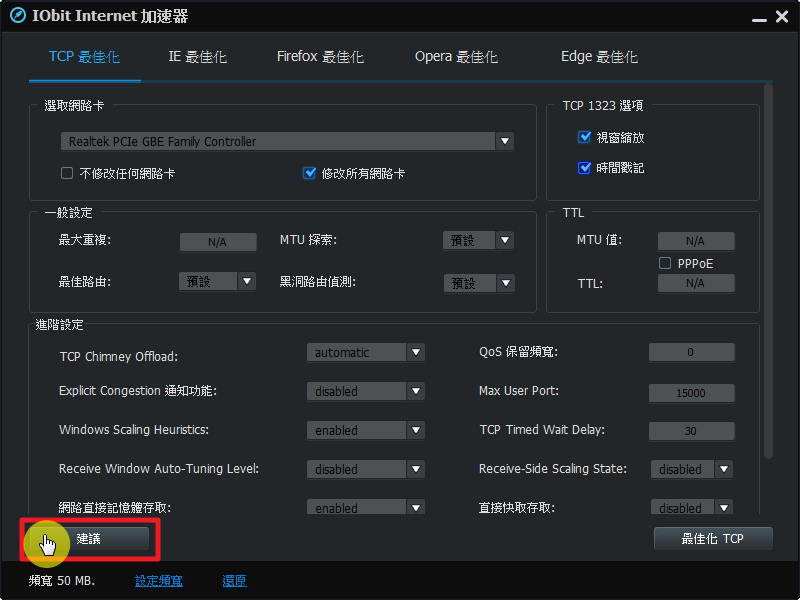Click the 設定頻寬 link
The height and width of the screenshot is (600, 800).
coord(159,581)
